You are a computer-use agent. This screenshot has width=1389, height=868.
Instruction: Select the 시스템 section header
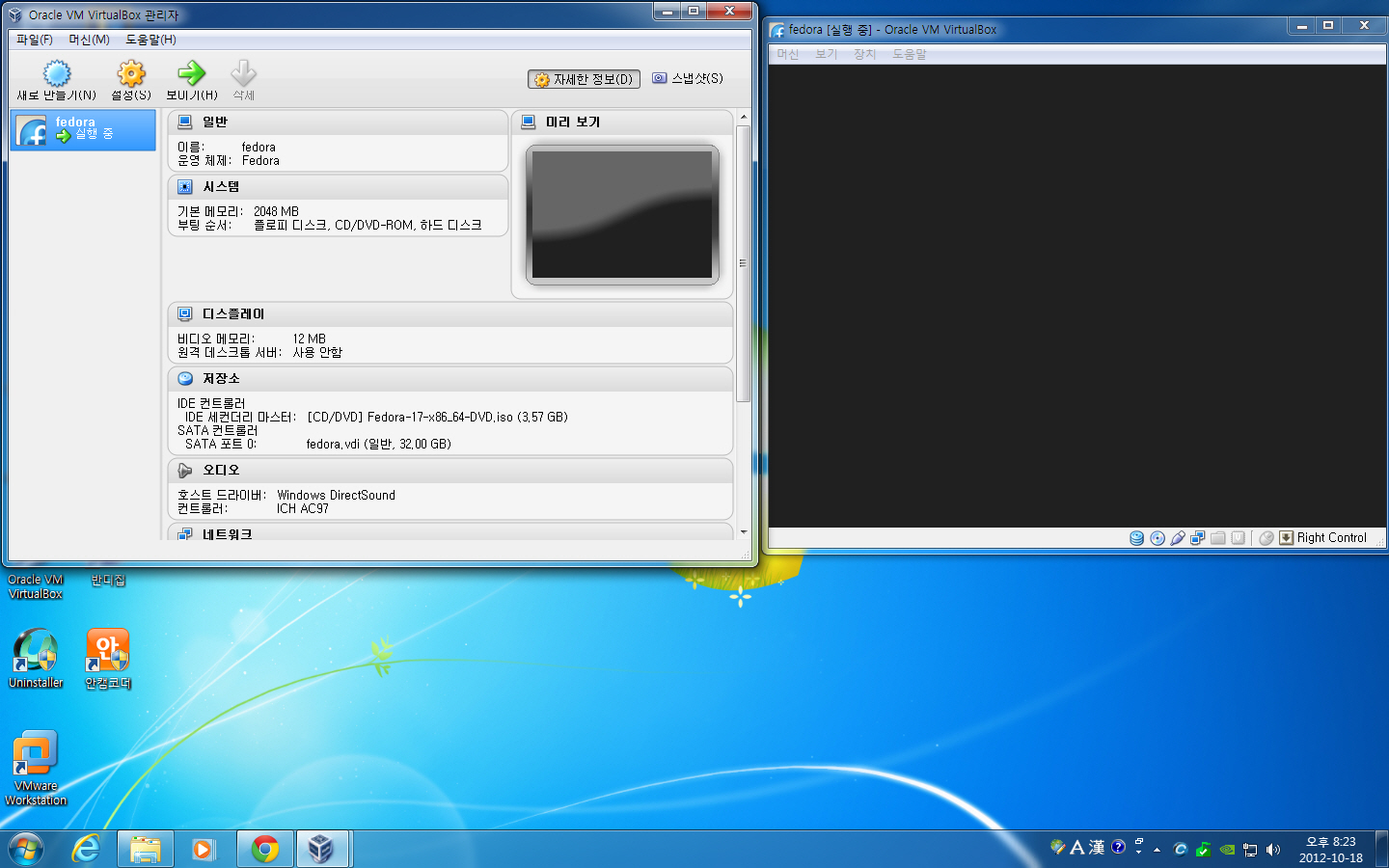point(338,187)
